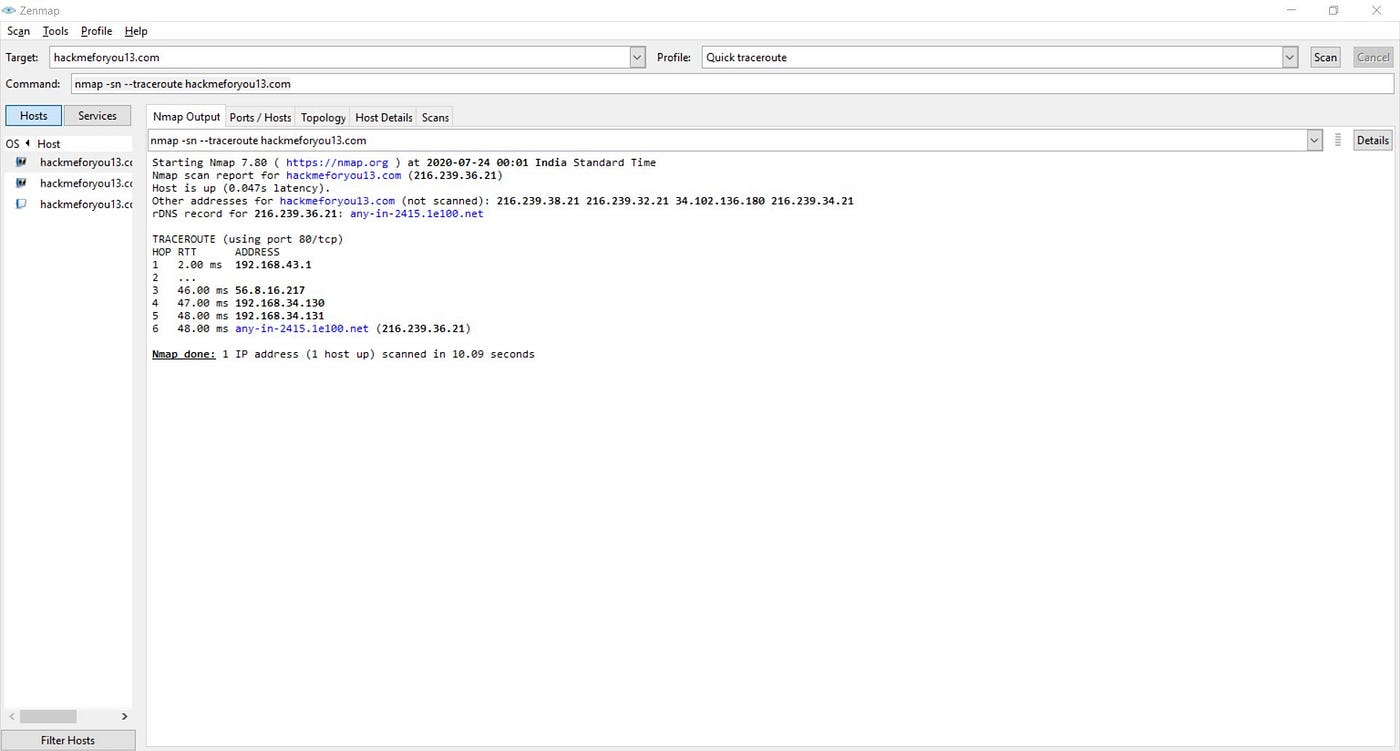Click the underlined Nmap done: text
Screen dimensions: 1400x751
[x=184, y=354]
